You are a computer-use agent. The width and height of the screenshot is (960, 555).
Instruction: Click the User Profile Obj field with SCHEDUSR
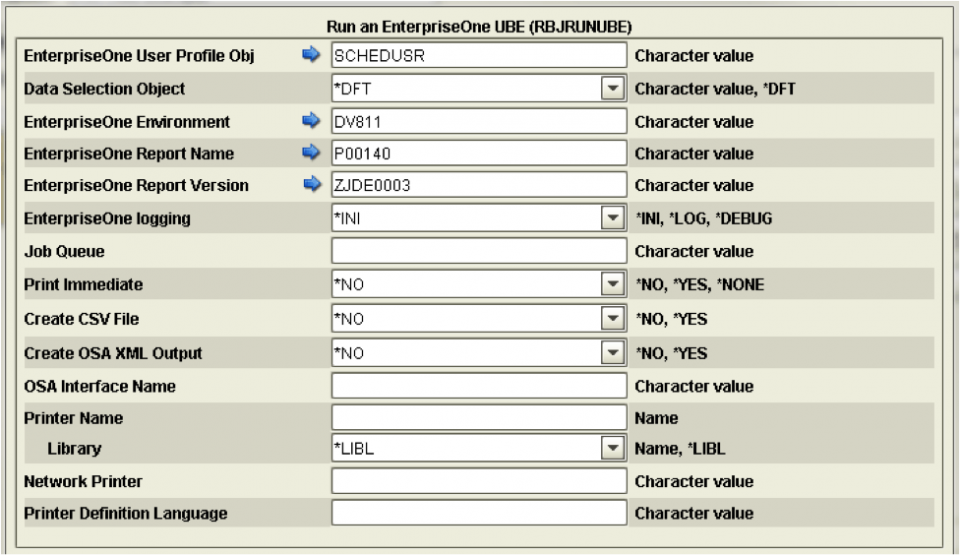[479, 55]
